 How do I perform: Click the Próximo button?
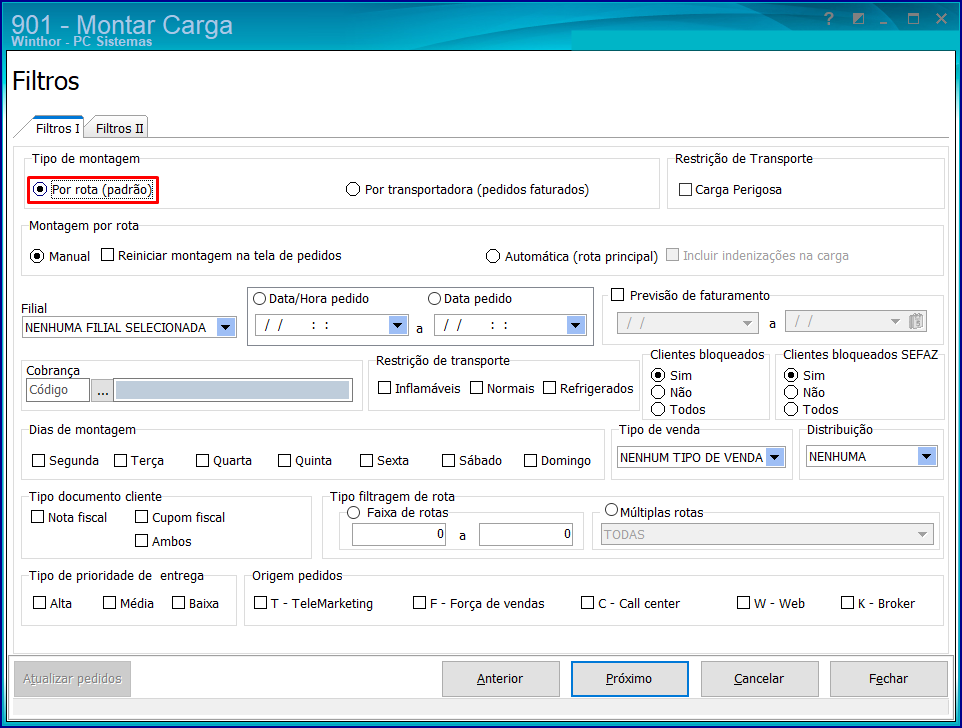tap(629, 678)
